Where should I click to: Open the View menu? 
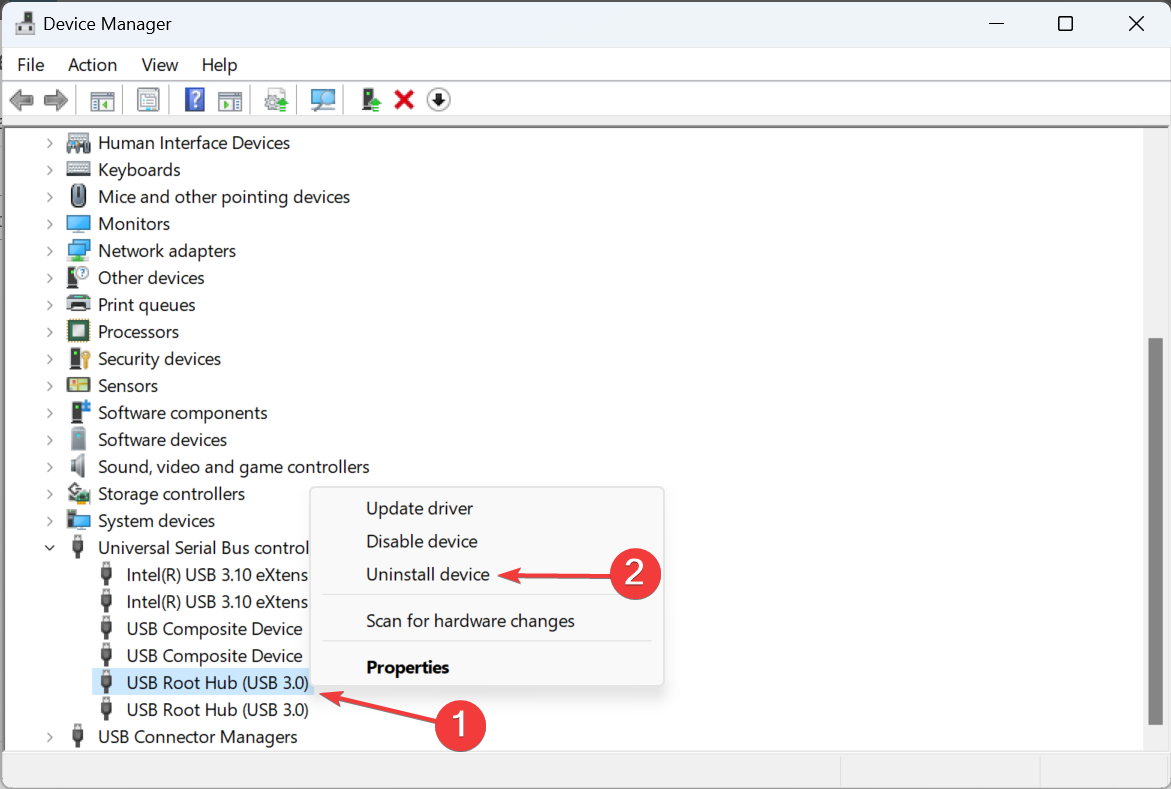click(160, 65)
